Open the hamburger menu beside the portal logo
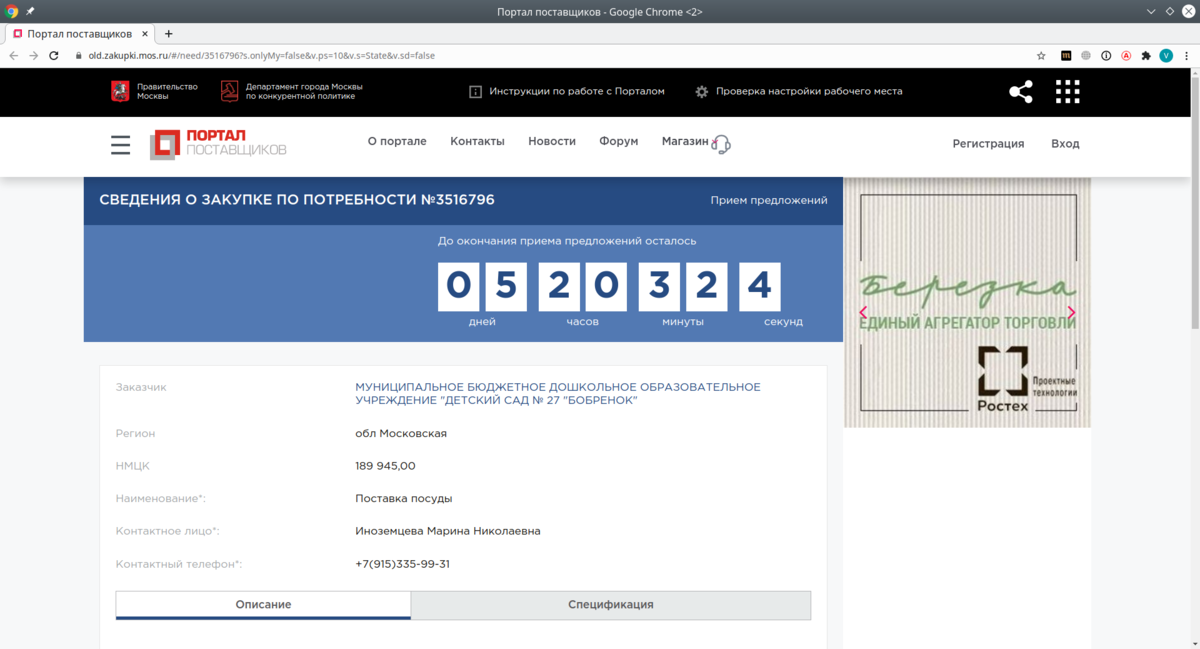The width and height of the screenshot is (1200, 649). [121, 145]
